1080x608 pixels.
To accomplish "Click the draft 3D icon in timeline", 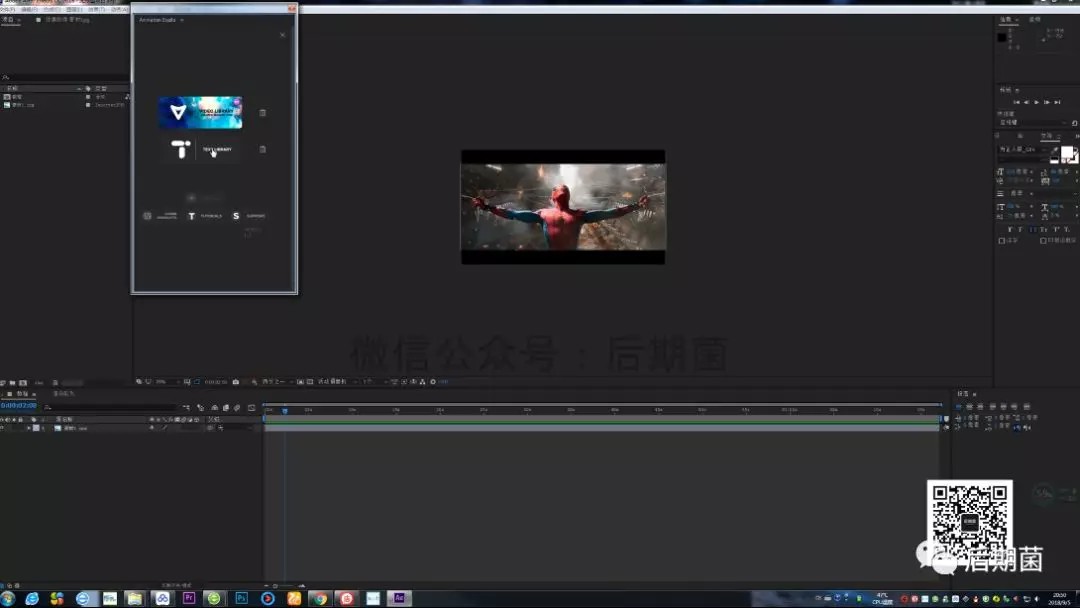I will [200, 408].
